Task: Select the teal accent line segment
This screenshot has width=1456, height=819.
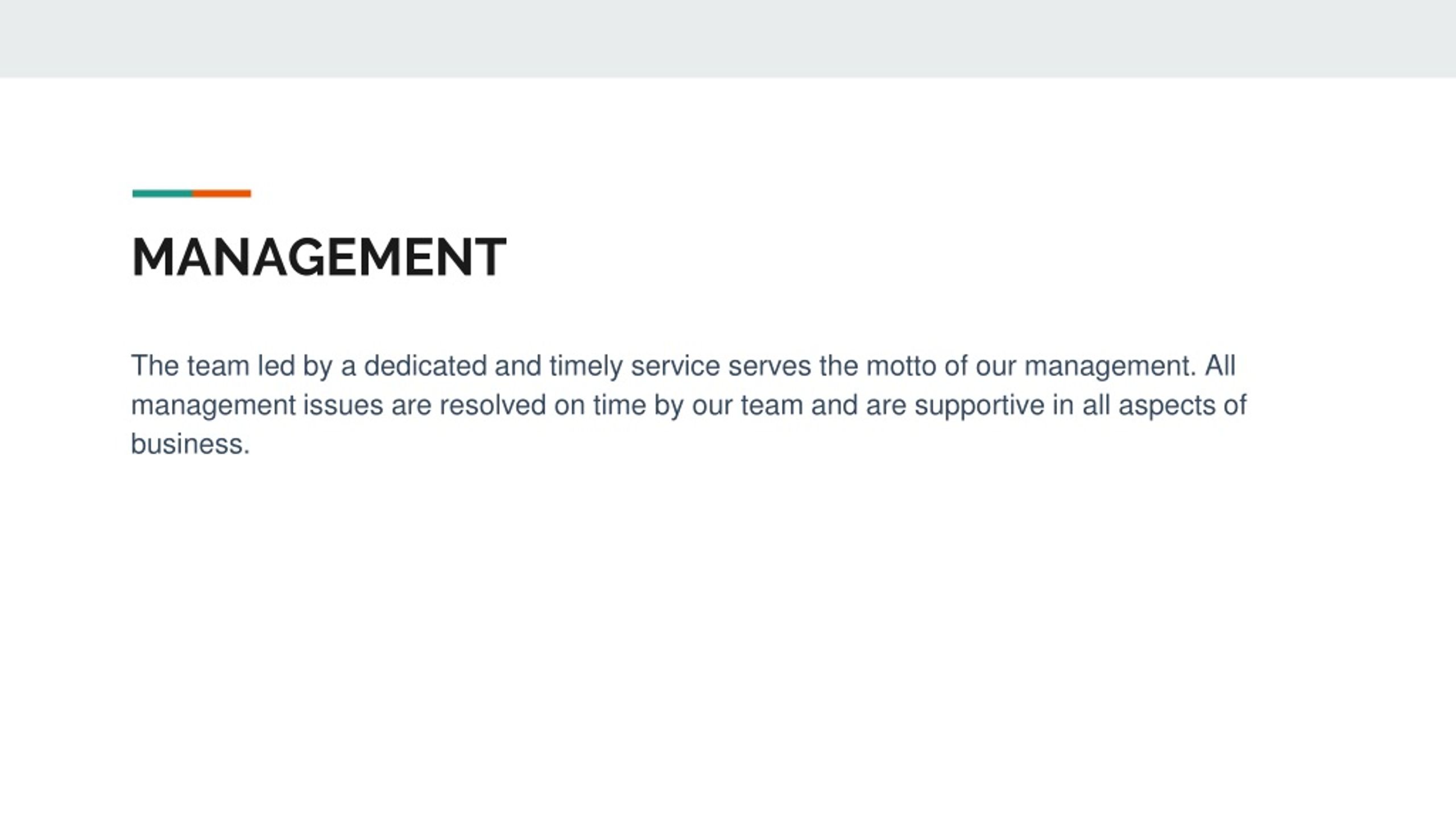Action: (162, 193)
